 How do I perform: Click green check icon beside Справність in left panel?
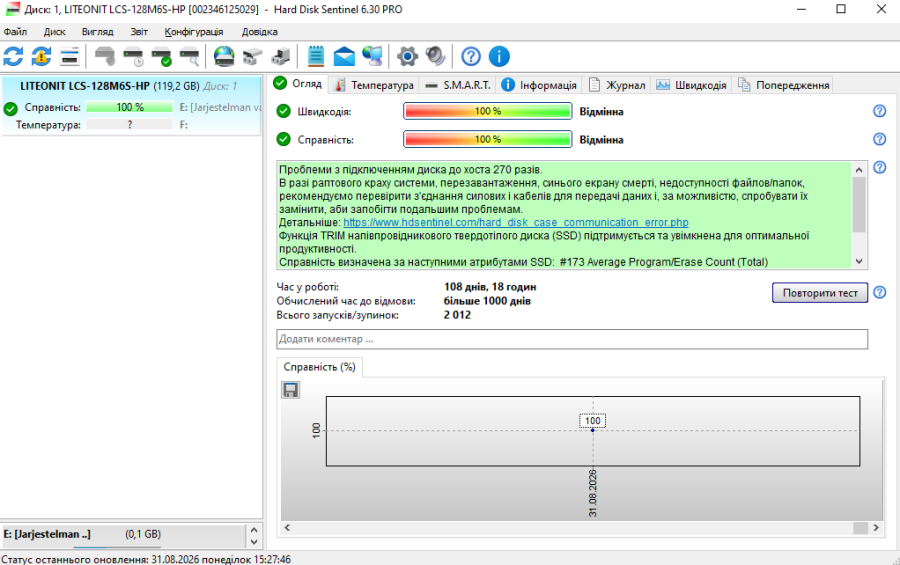coord(10,108)
